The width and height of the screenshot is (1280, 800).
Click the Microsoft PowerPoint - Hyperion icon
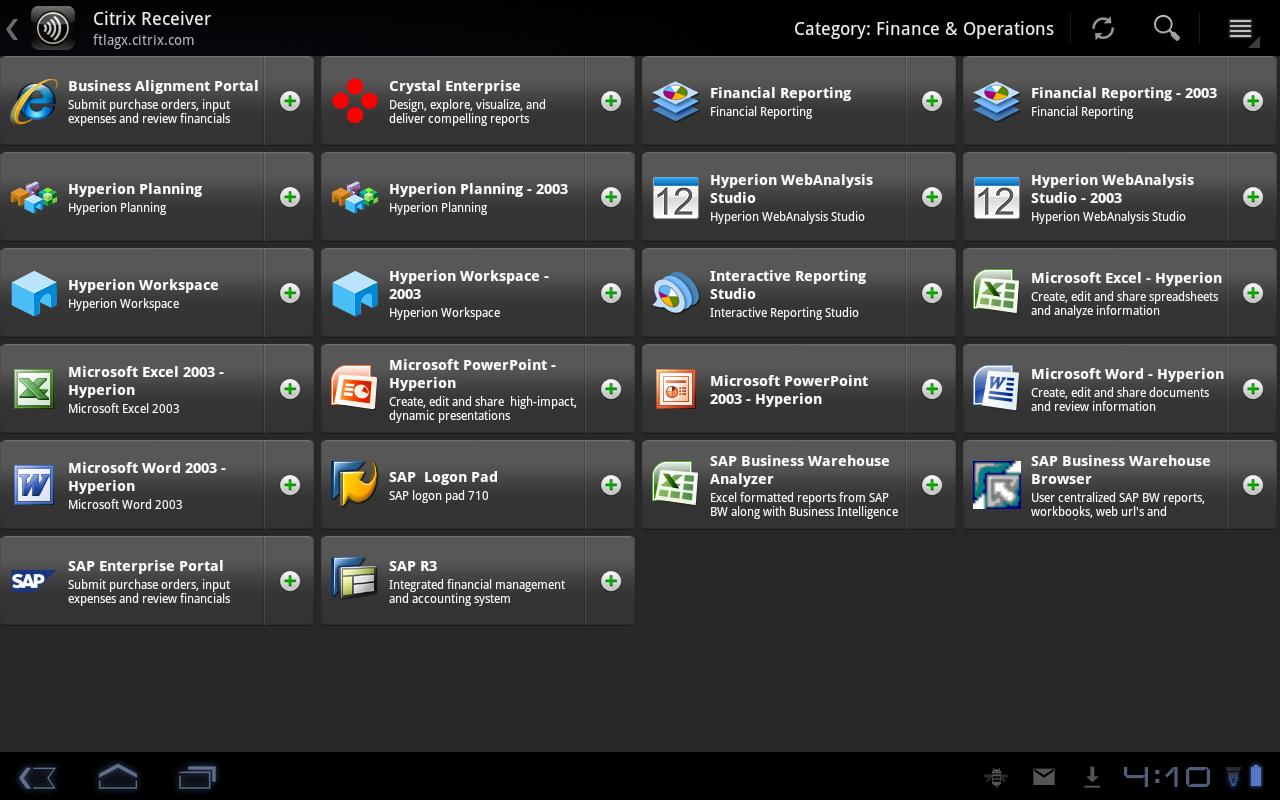point(355,388)
